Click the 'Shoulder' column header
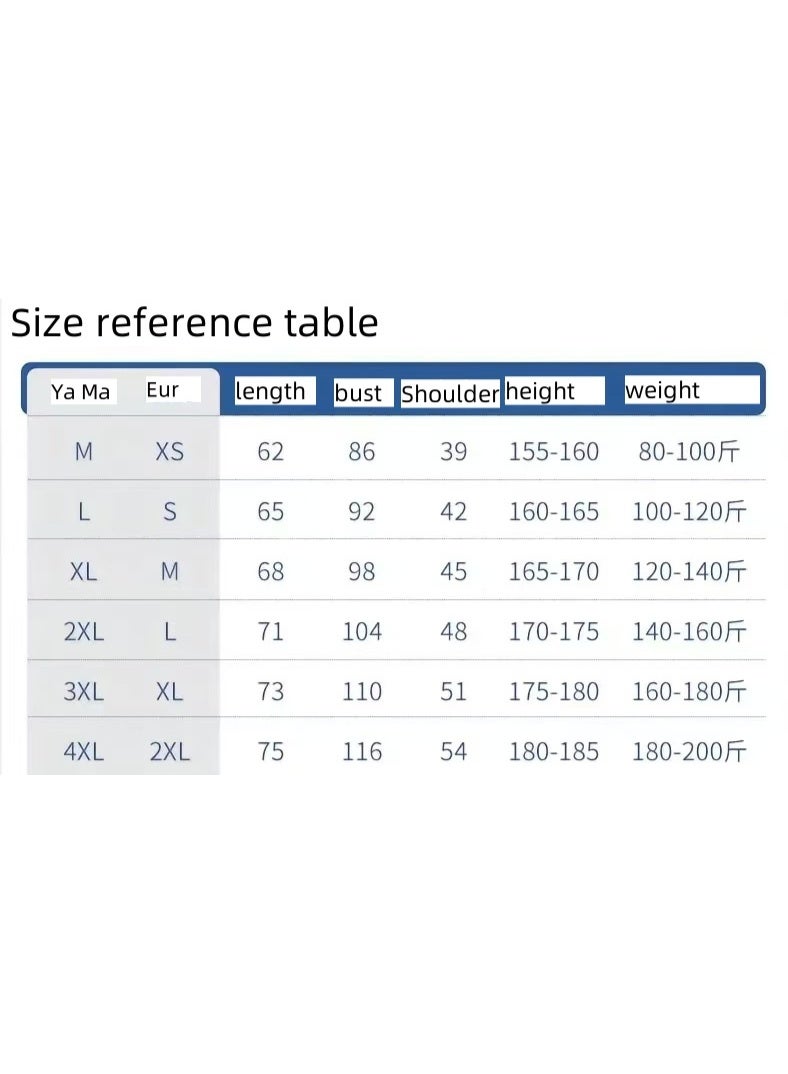The height and width of the screenshot is (1074, 788). pyautogui.click(x=450, y=394)
